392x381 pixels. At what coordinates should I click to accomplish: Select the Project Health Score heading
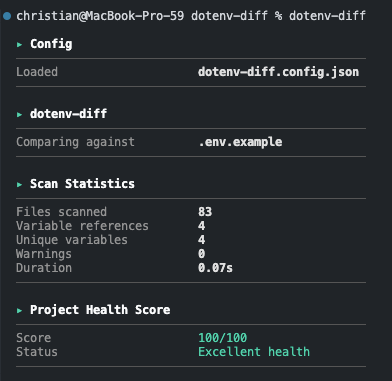pyautogui.click(x=100, y=310)
